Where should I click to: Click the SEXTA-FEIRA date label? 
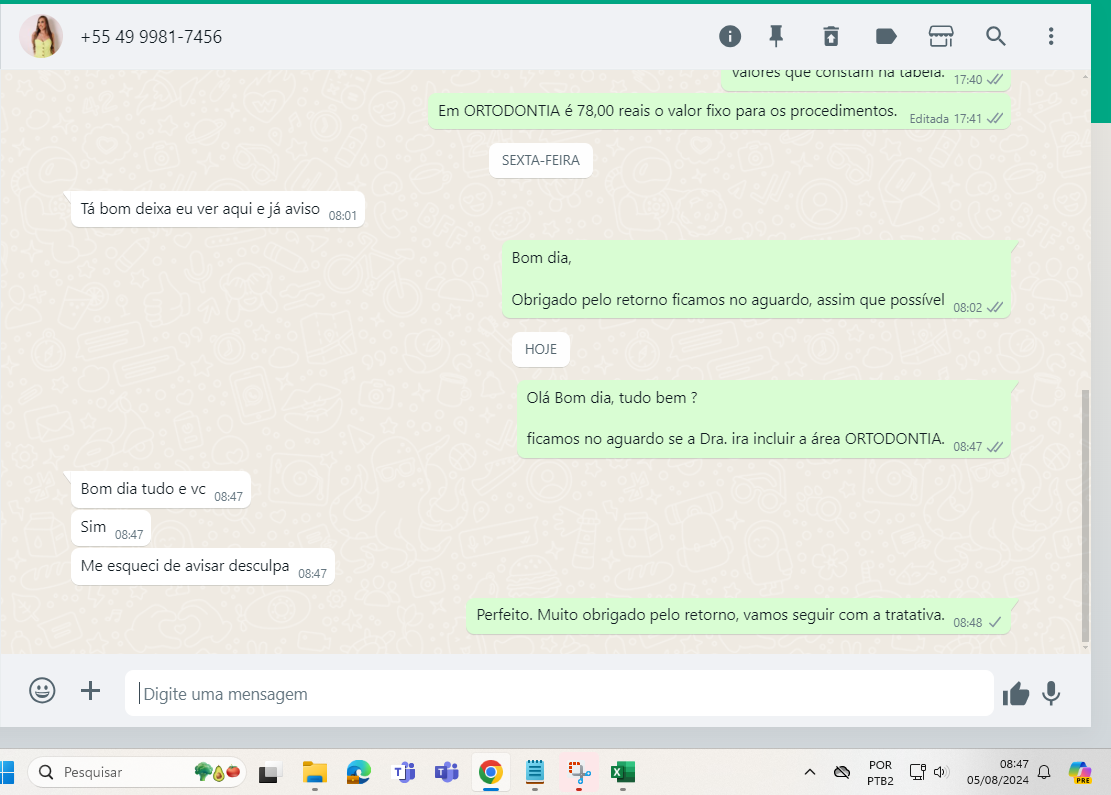[x=541, y=160]
